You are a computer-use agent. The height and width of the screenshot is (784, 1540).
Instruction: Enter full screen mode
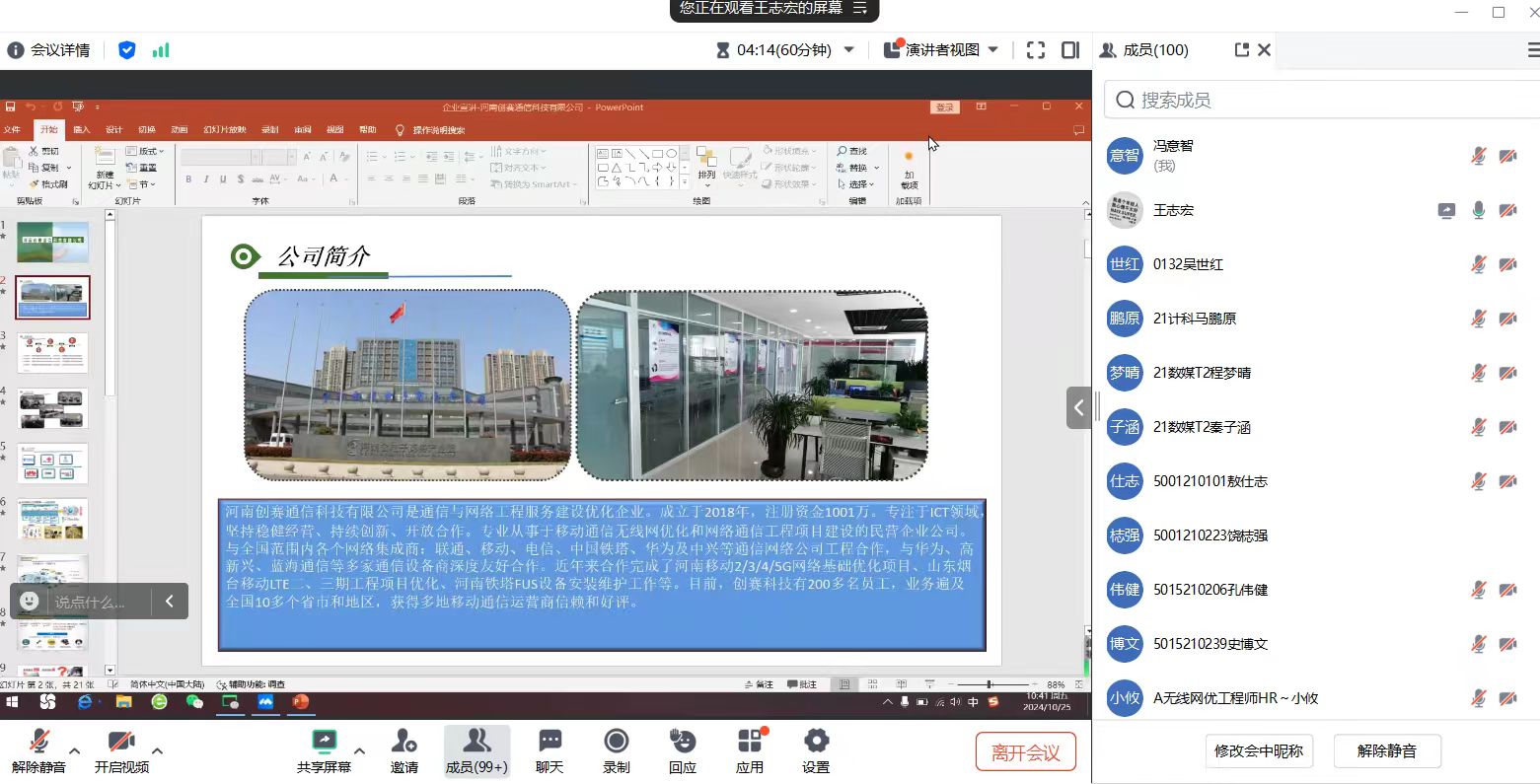tap(1036, 50)
